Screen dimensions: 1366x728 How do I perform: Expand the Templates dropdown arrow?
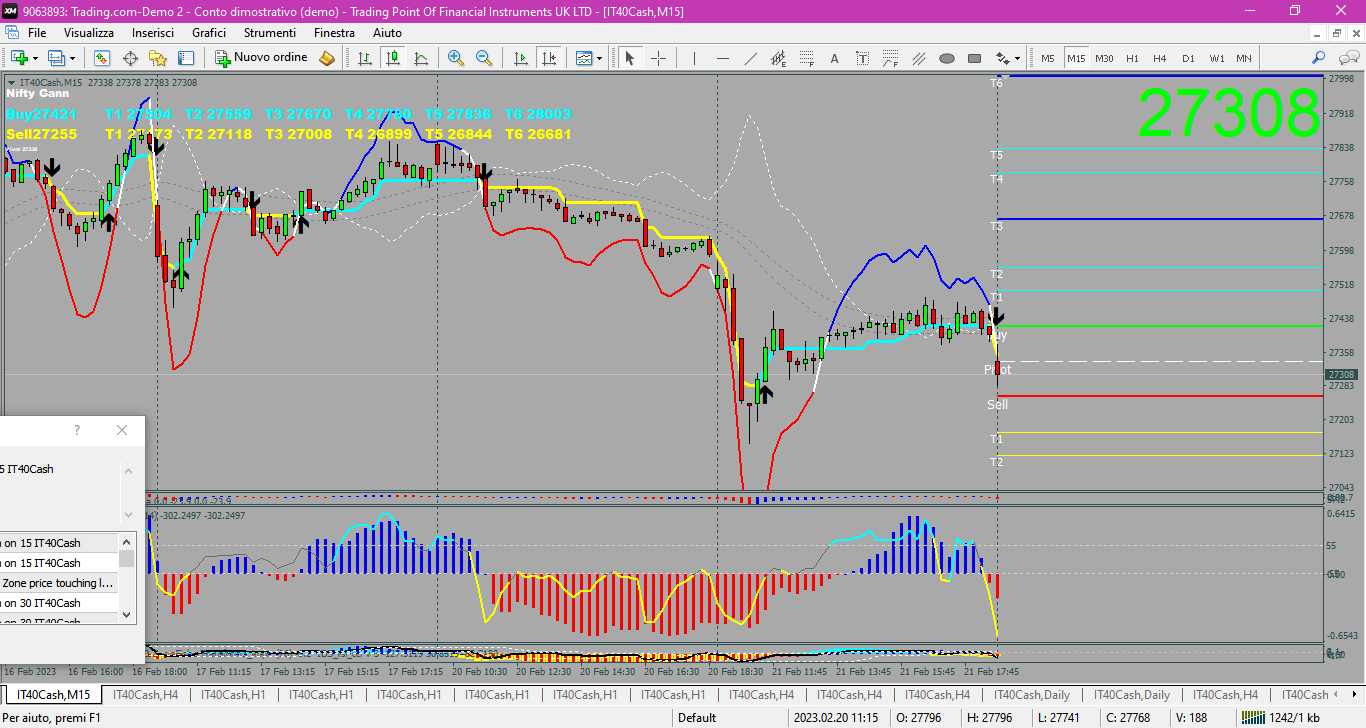pos(599,58)
